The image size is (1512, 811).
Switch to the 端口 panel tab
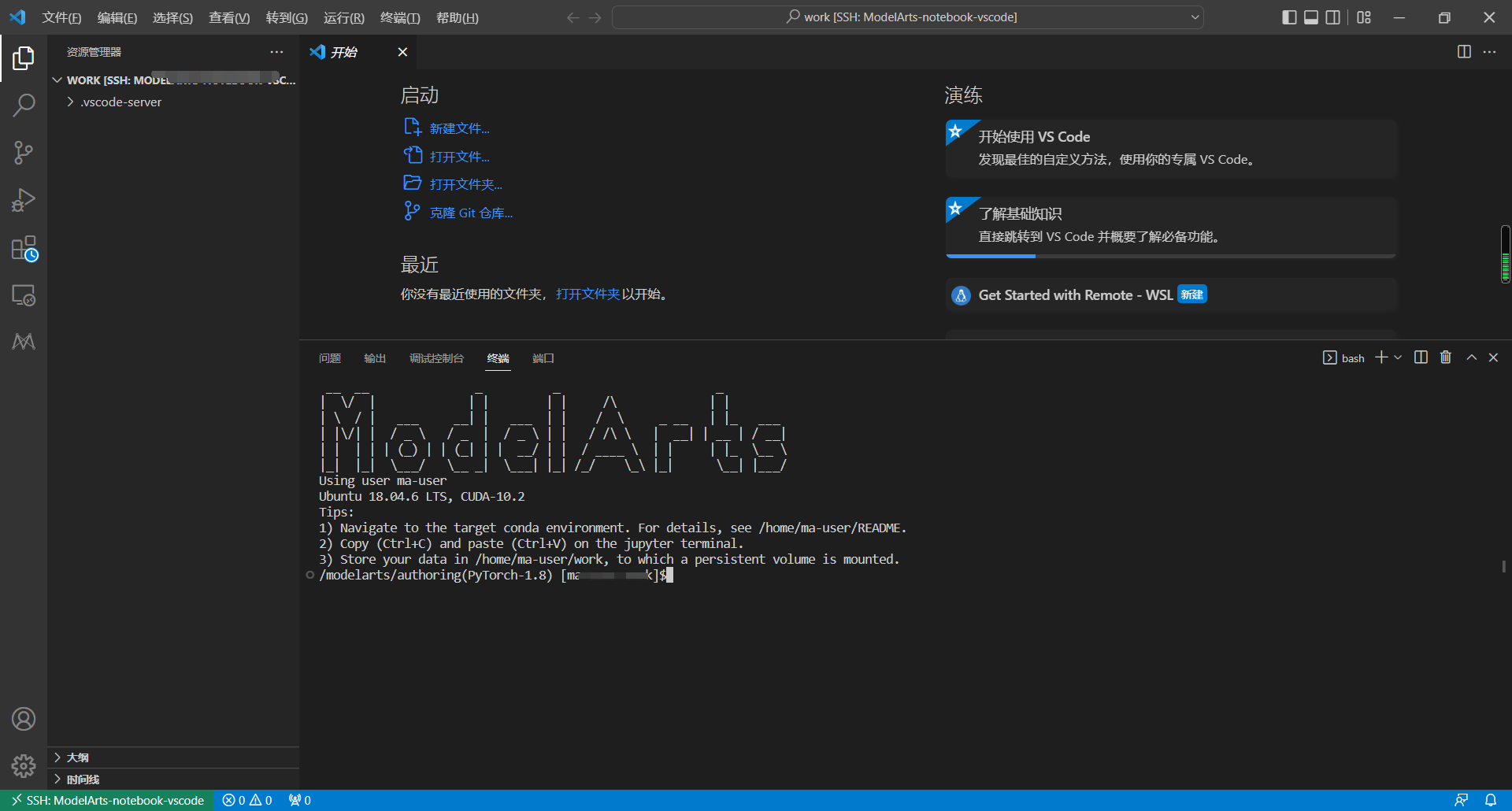click(x=543, y=358)
